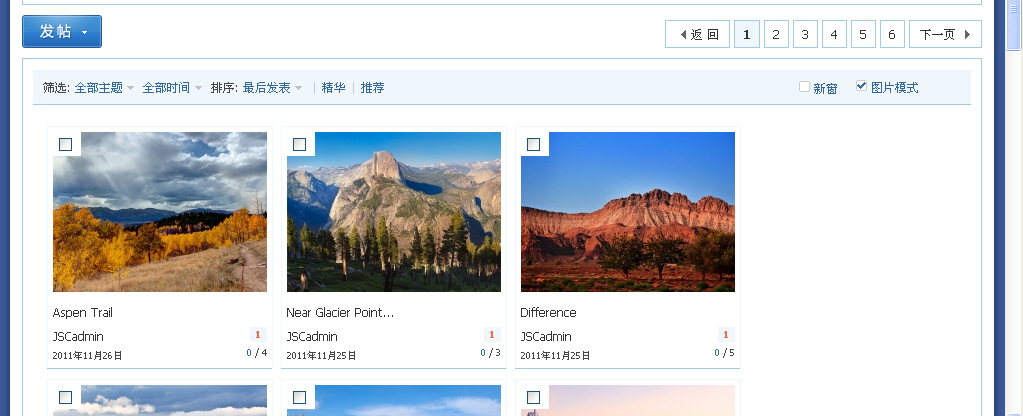Click the Near Glacier Point... title link
Viewport: 1023px width, 416px height.
[x=340, y=312]
